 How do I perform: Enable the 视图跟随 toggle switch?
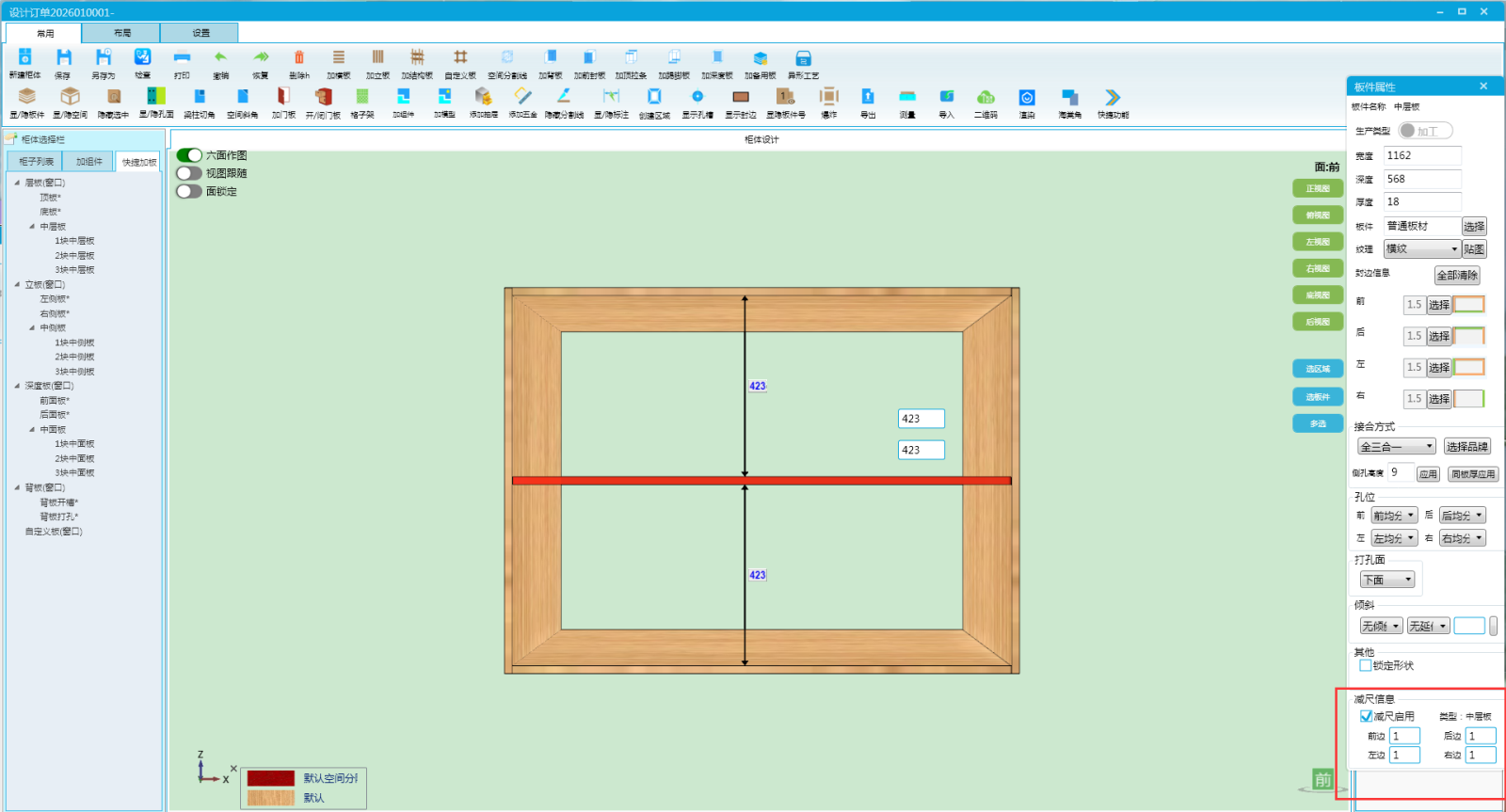tap(189, 173)
